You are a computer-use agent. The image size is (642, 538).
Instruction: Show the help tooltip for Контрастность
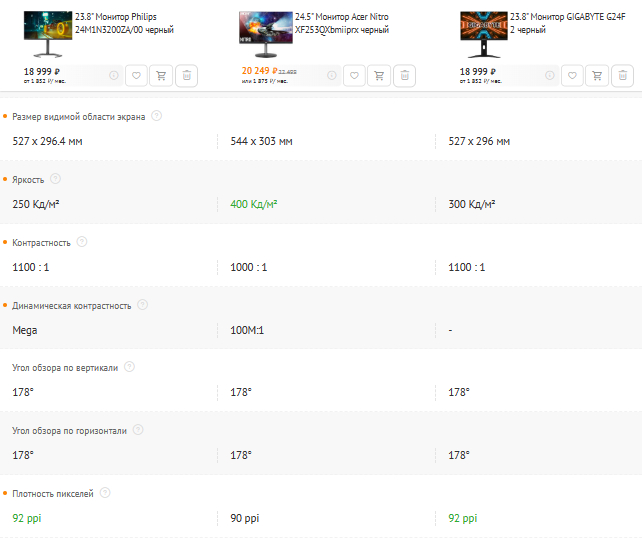click(82, 242)
